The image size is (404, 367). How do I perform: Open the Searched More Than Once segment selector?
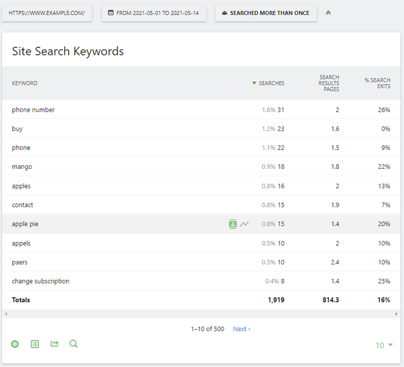click(x=266, y=13)
